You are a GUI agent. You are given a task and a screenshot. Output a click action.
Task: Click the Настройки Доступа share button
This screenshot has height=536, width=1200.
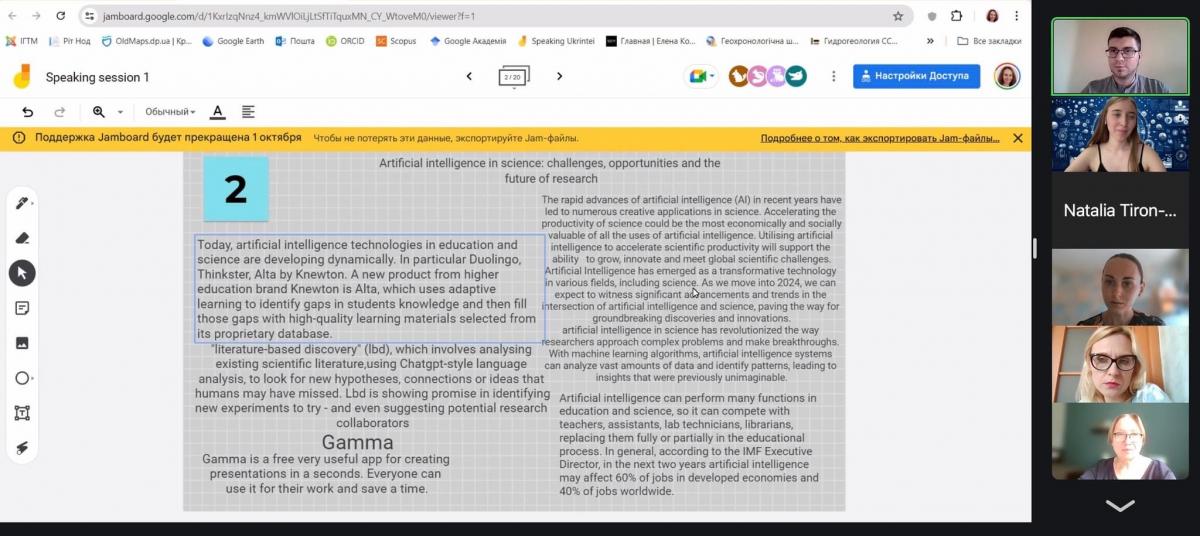click(x=916, y=76)
